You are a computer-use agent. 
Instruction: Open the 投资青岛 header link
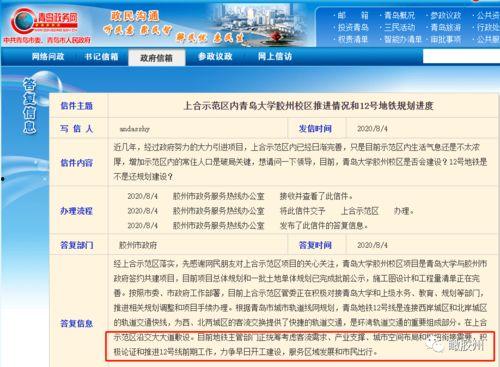(353, 27)
